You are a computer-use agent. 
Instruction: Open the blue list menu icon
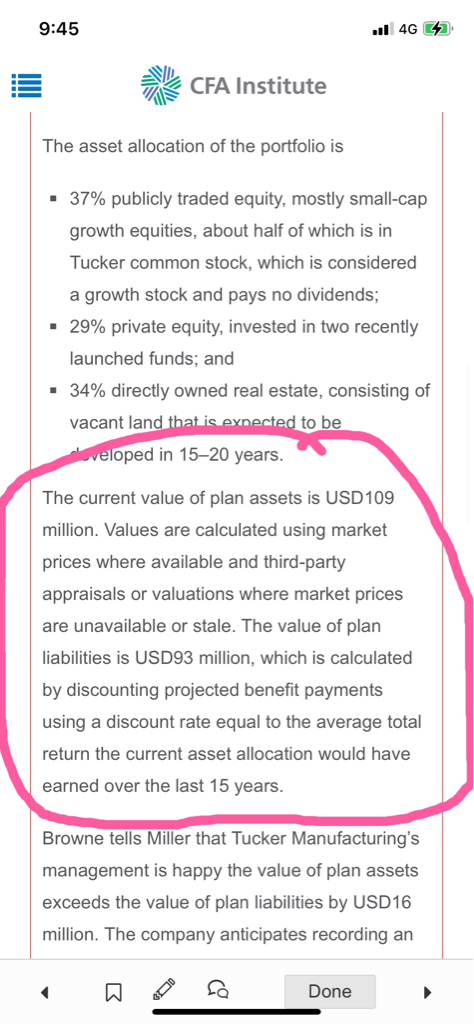27,85
